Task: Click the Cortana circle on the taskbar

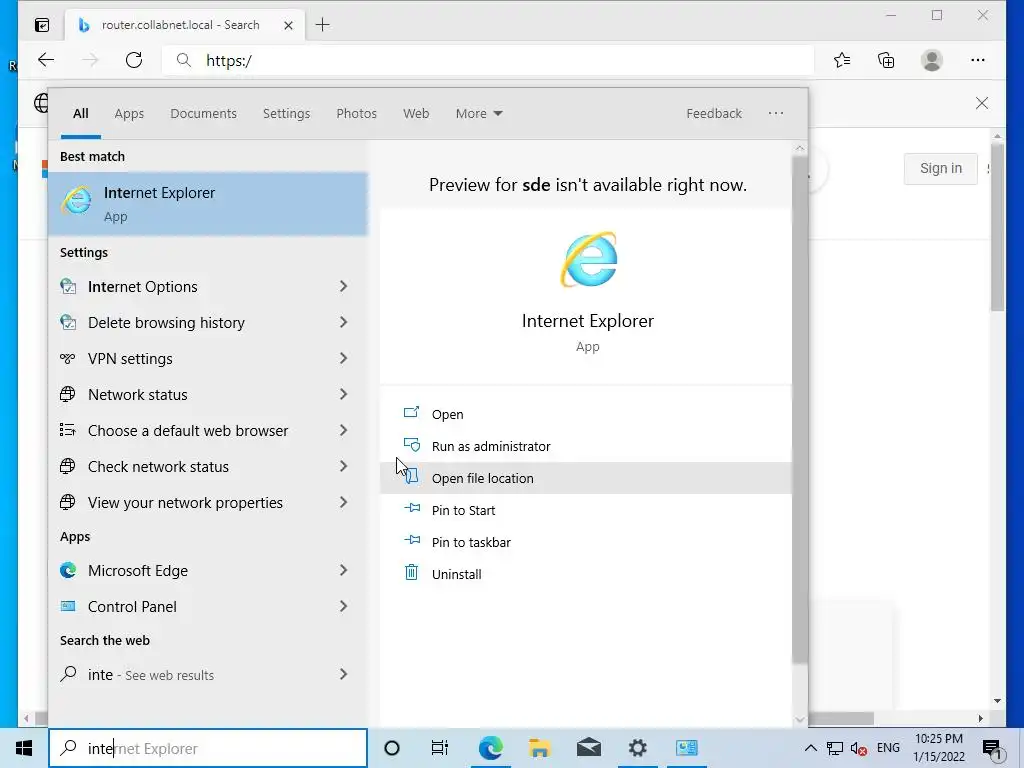Action: (392, 748)
